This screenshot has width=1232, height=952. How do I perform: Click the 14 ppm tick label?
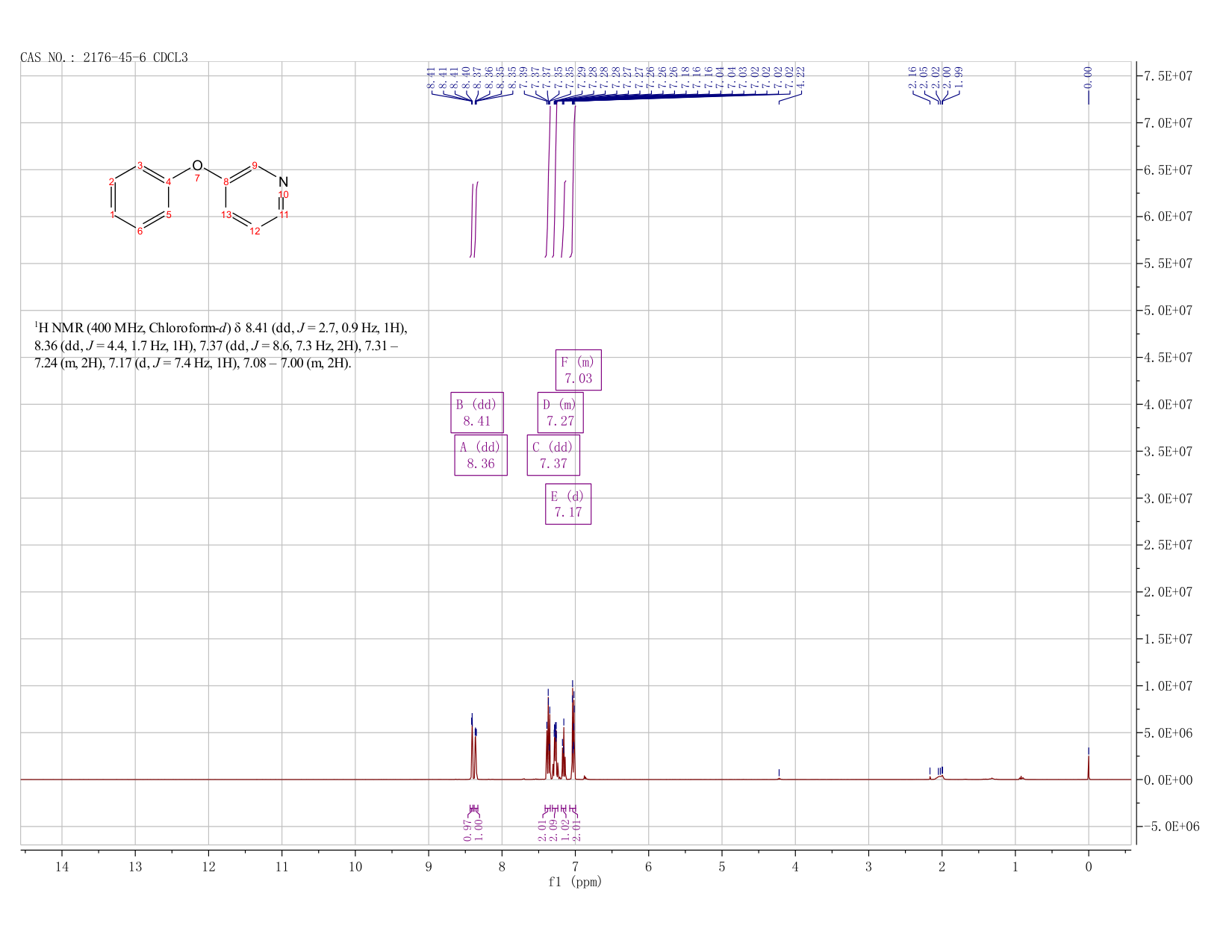[x=61, y=866]
